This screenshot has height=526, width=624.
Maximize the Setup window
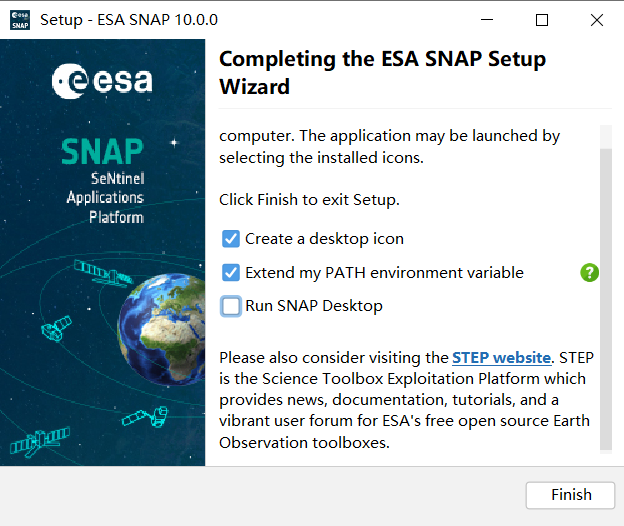(542, 19)
